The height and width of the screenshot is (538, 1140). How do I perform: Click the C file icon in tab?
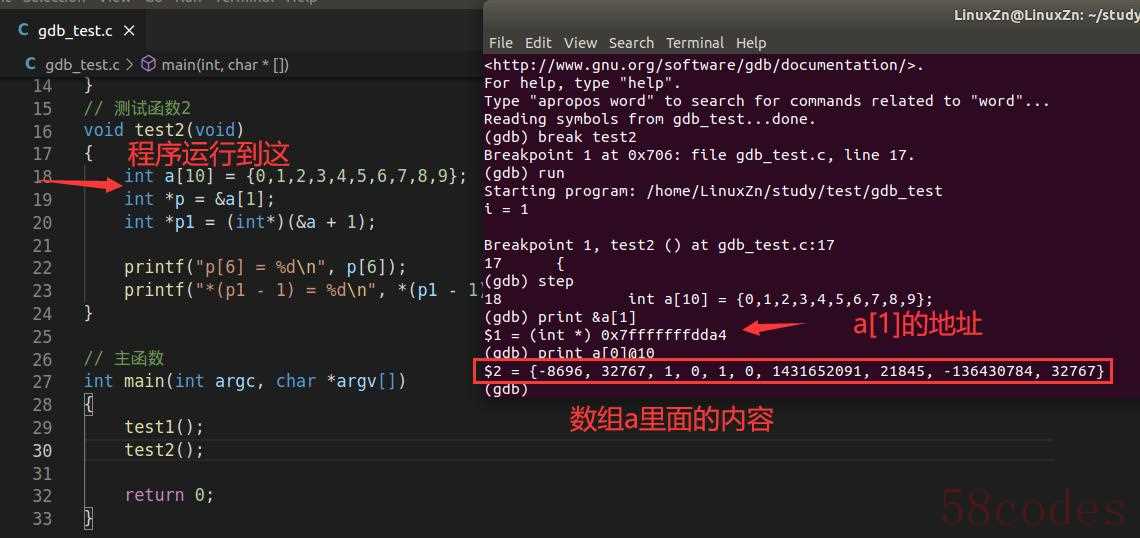point(23,31)
